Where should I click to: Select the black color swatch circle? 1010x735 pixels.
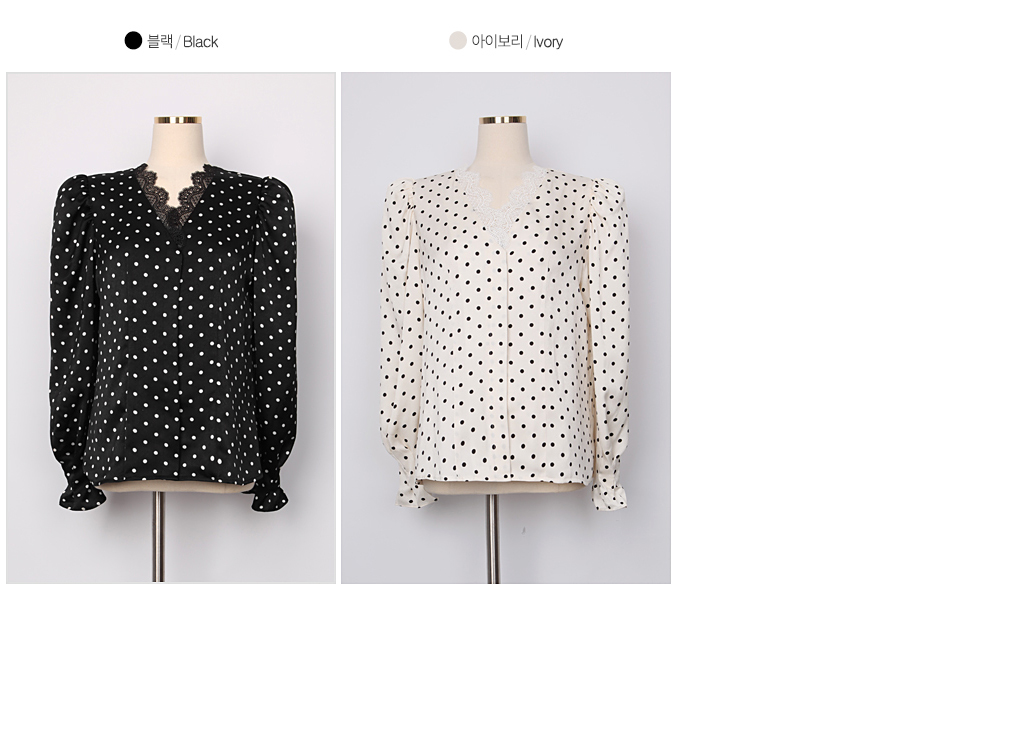133,41
